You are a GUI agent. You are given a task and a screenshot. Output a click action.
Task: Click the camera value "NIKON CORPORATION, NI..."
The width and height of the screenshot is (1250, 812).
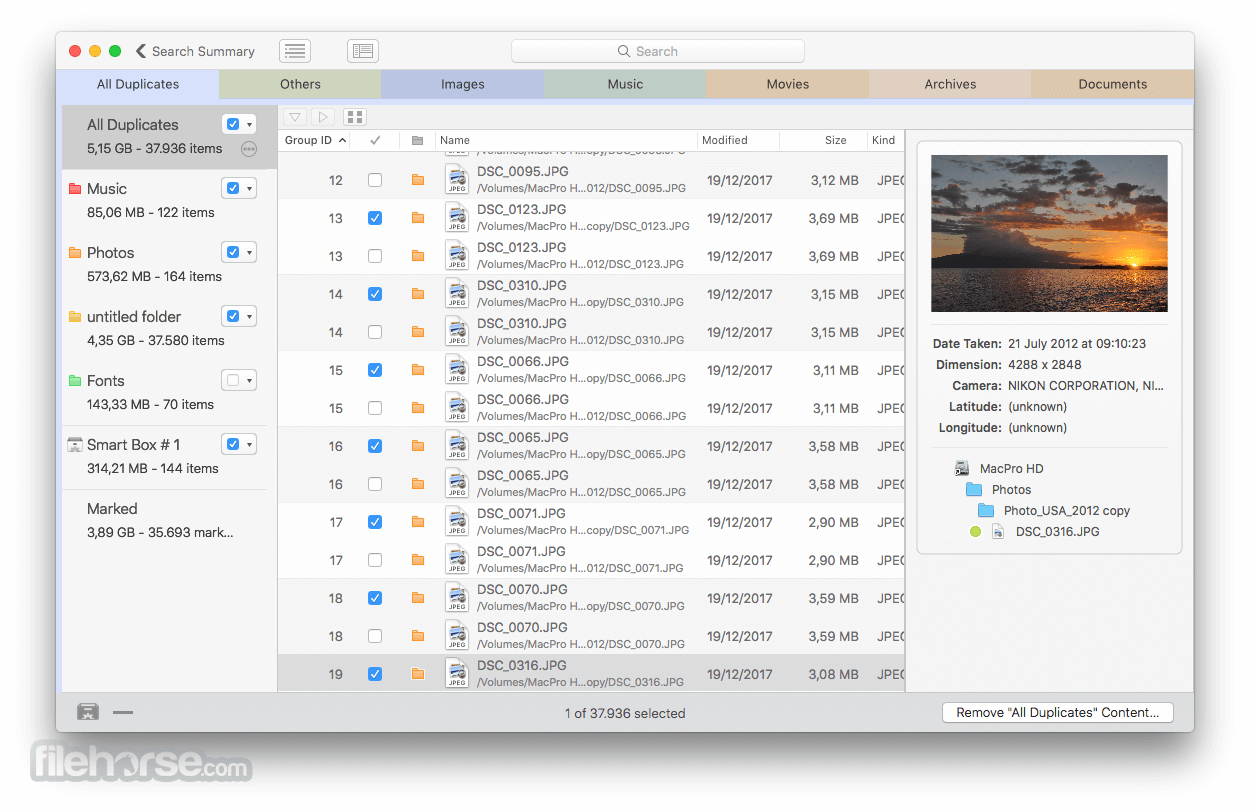coord(1086,386)
